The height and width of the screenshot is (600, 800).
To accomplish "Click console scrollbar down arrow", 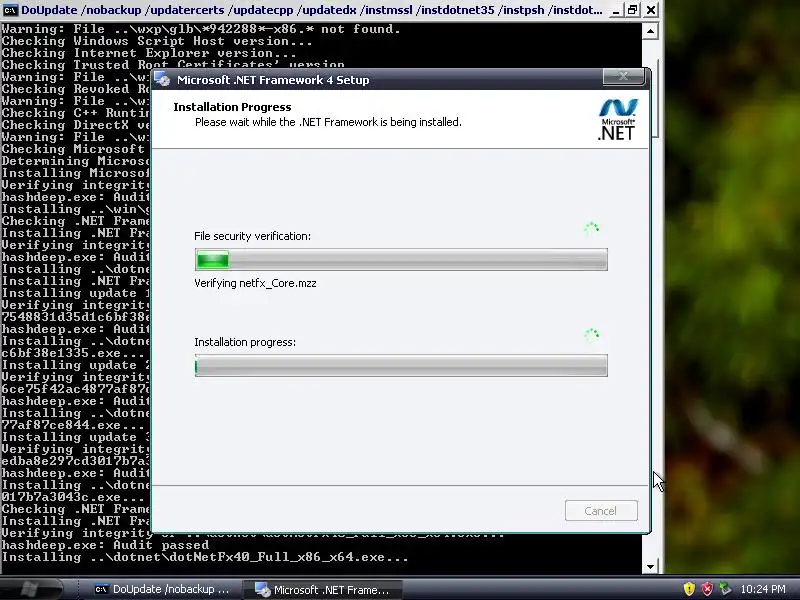I will point(650,566).
